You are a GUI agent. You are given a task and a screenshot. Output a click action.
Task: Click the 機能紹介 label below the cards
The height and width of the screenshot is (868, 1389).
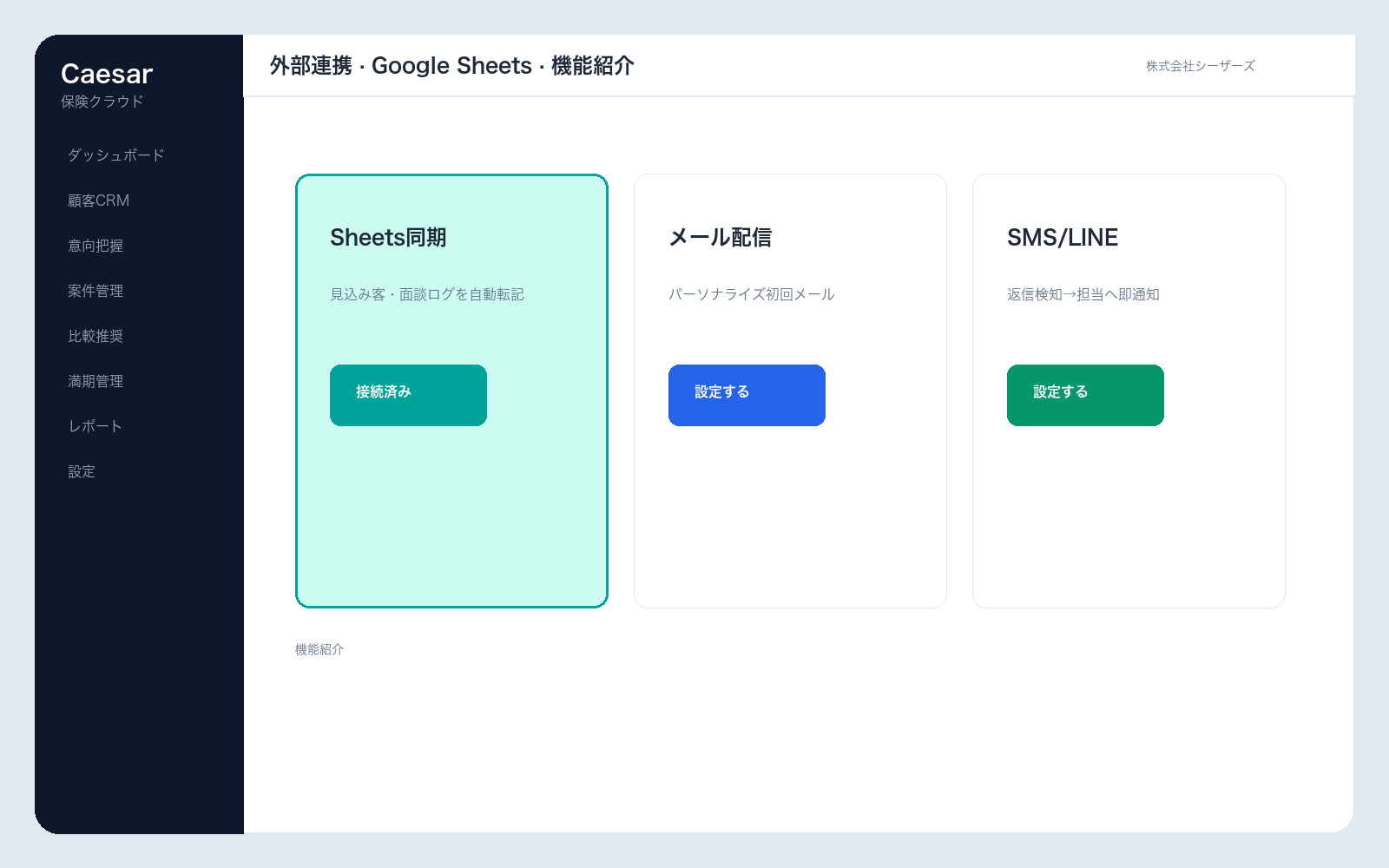coord(319,649)
